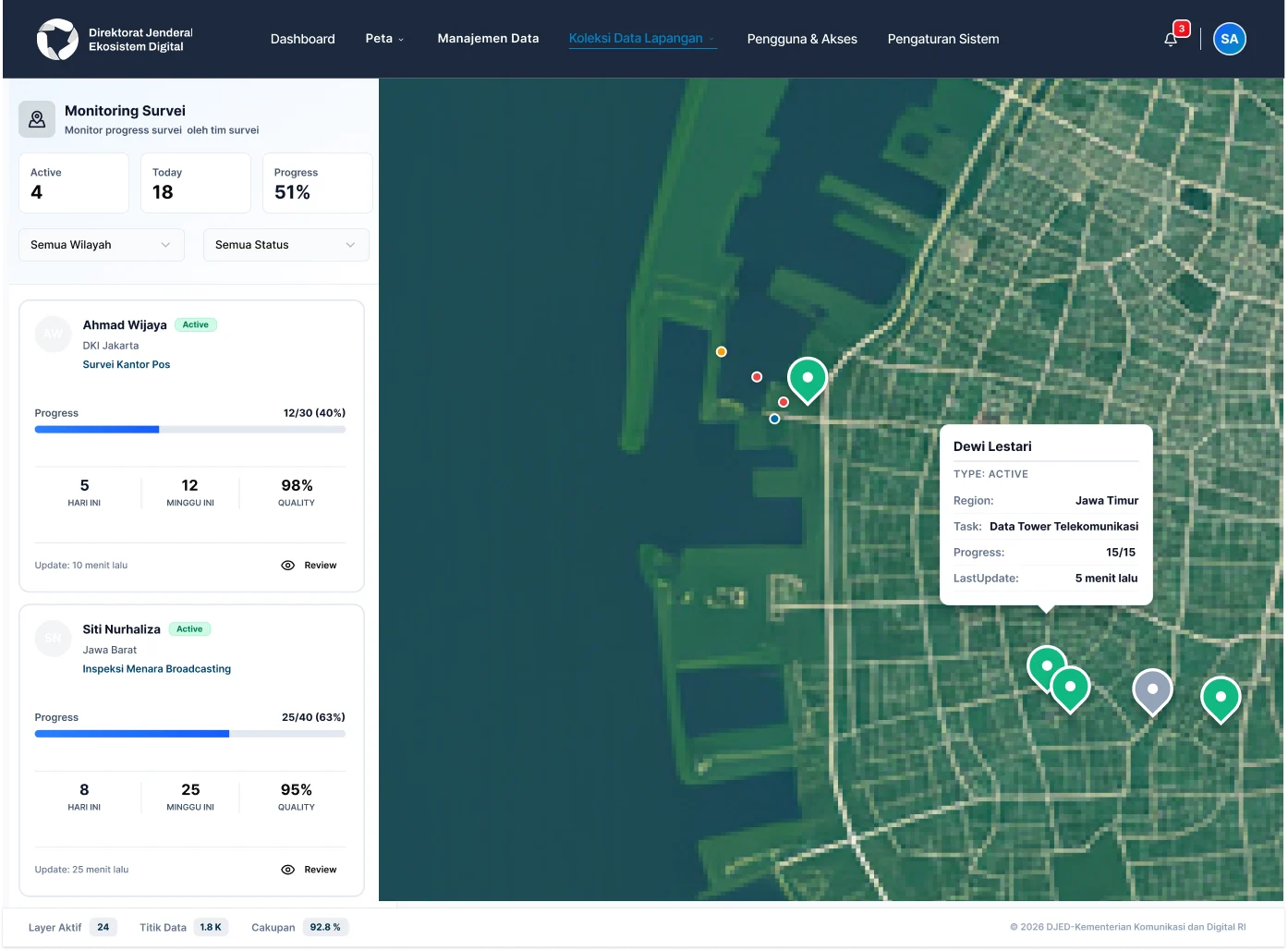
Task: Click Ahmad Wijaya's AW avatar
Action: (54, 334)
